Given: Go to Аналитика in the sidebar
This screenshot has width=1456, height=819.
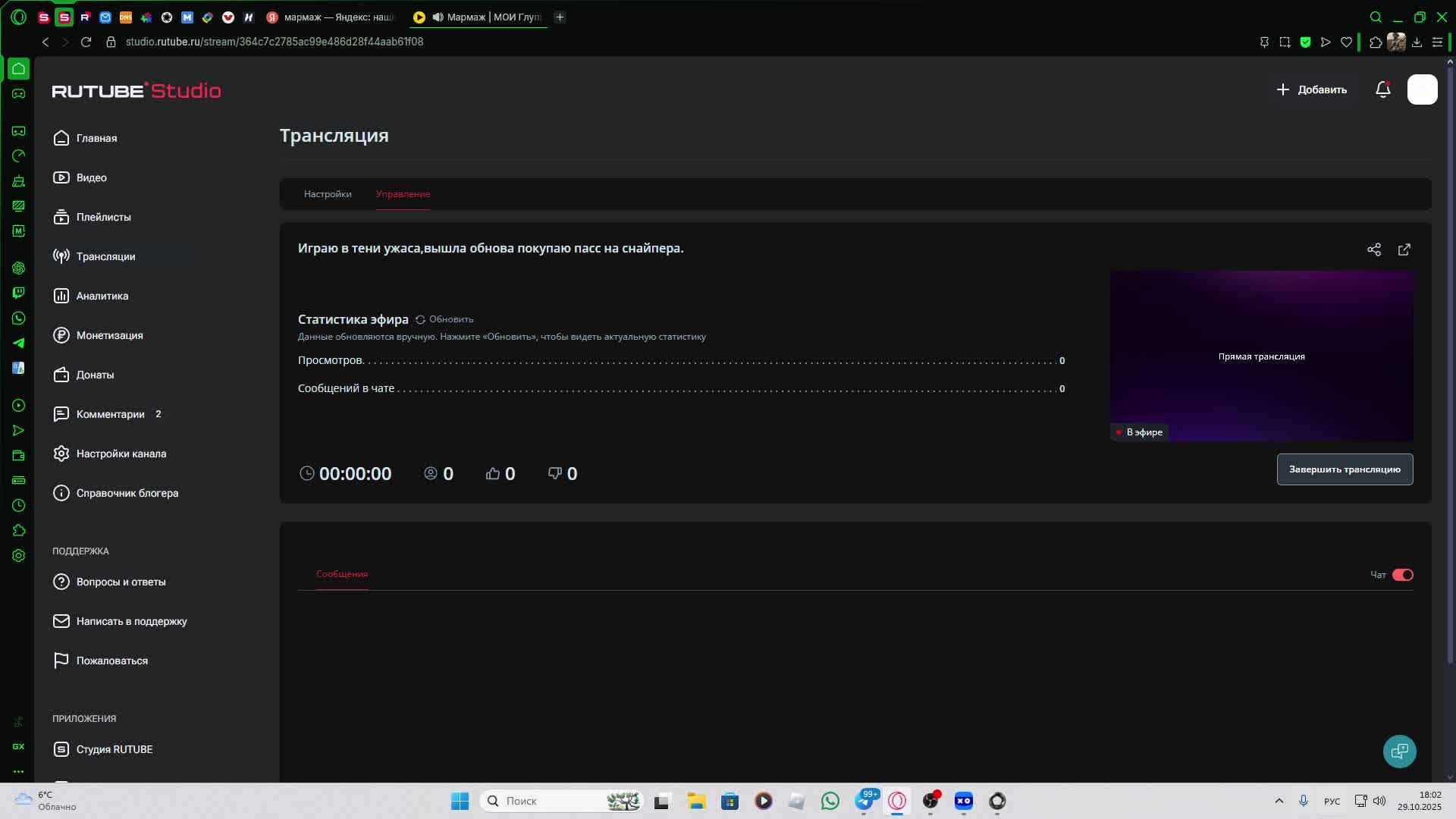Looking at the screenshot, I should tap(102, 296).
